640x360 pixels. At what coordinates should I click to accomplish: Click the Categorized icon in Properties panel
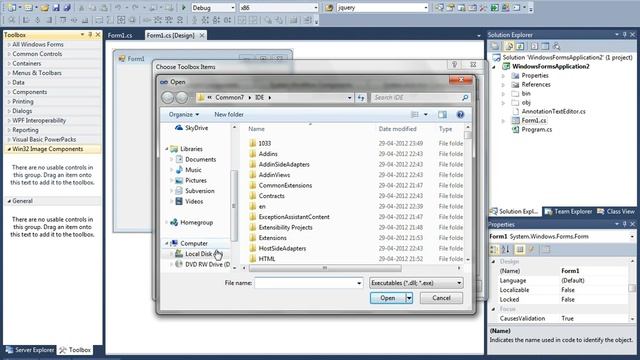[494, 249]
